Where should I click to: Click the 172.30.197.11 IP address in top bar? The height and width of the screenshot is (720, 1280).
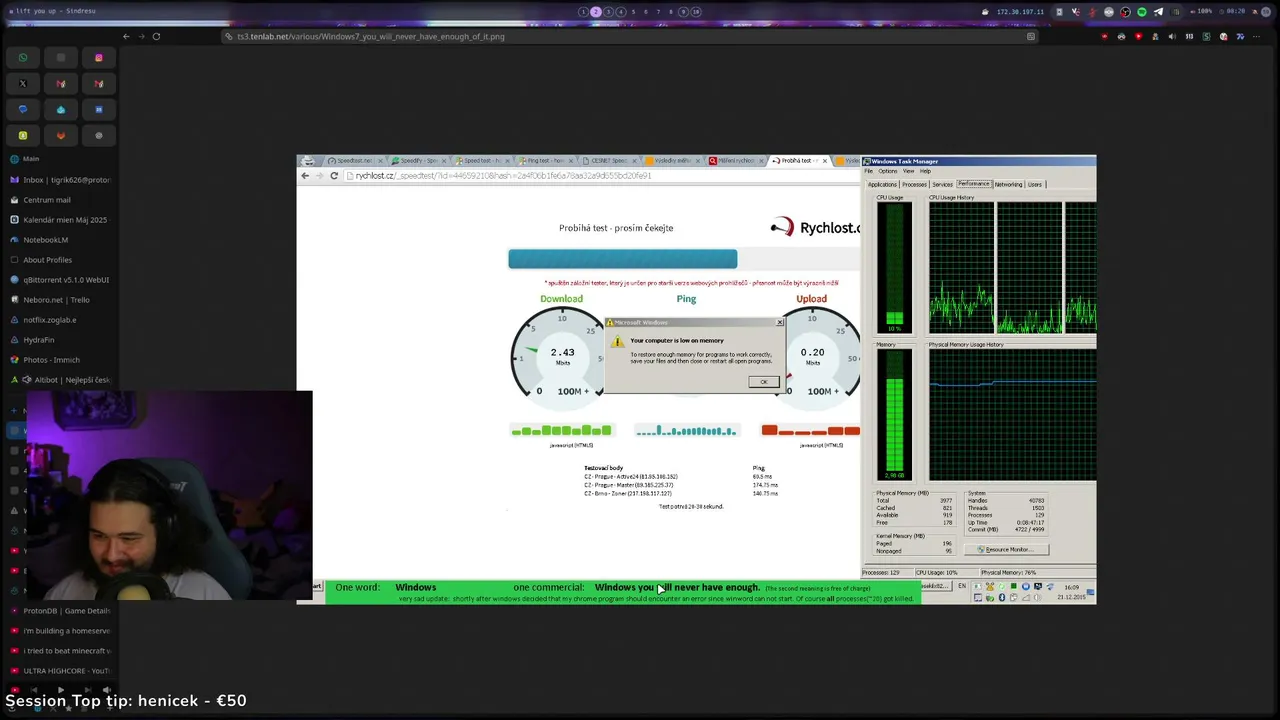[x=1020, y=12]
